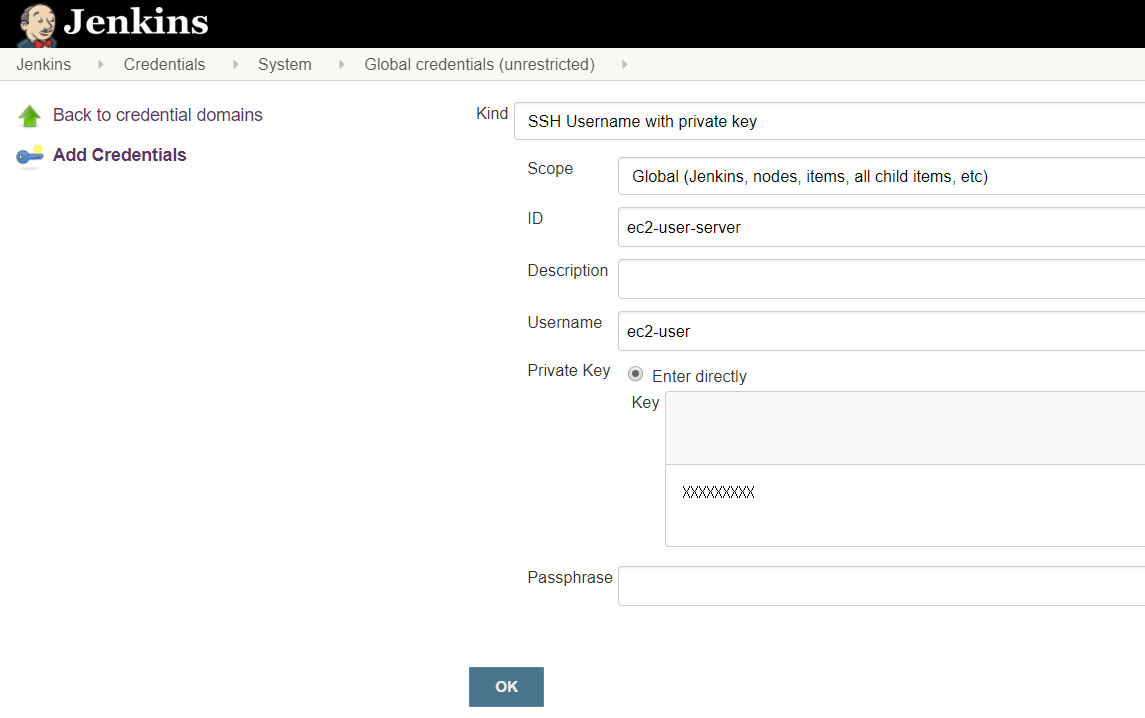Viewport: 1145px width, 718px height.
Task: Follow Back to credential domains link
Action: pyautogui.click(x=158, y=115)
